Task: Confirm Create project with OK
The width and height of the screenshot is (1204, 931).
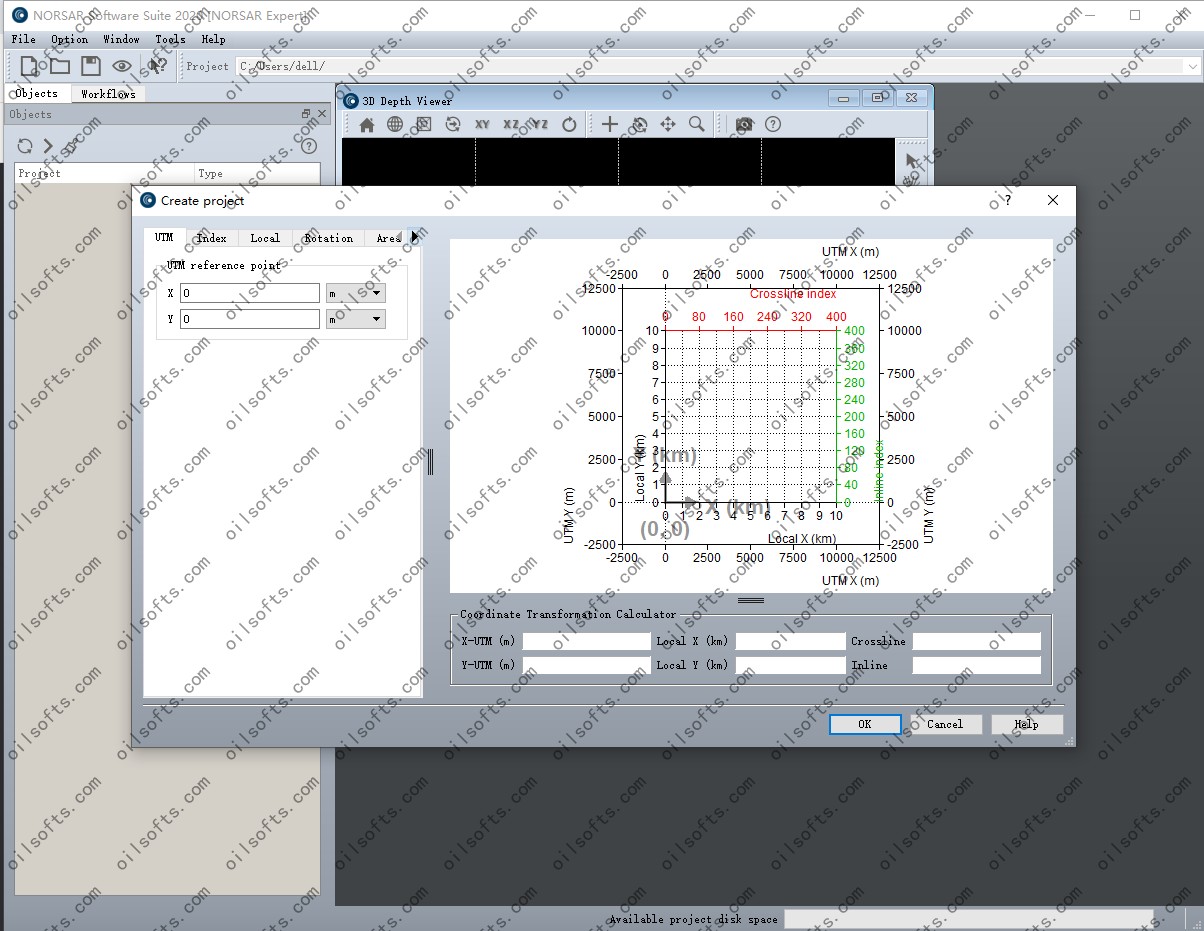Action: (x=865, y=724)
